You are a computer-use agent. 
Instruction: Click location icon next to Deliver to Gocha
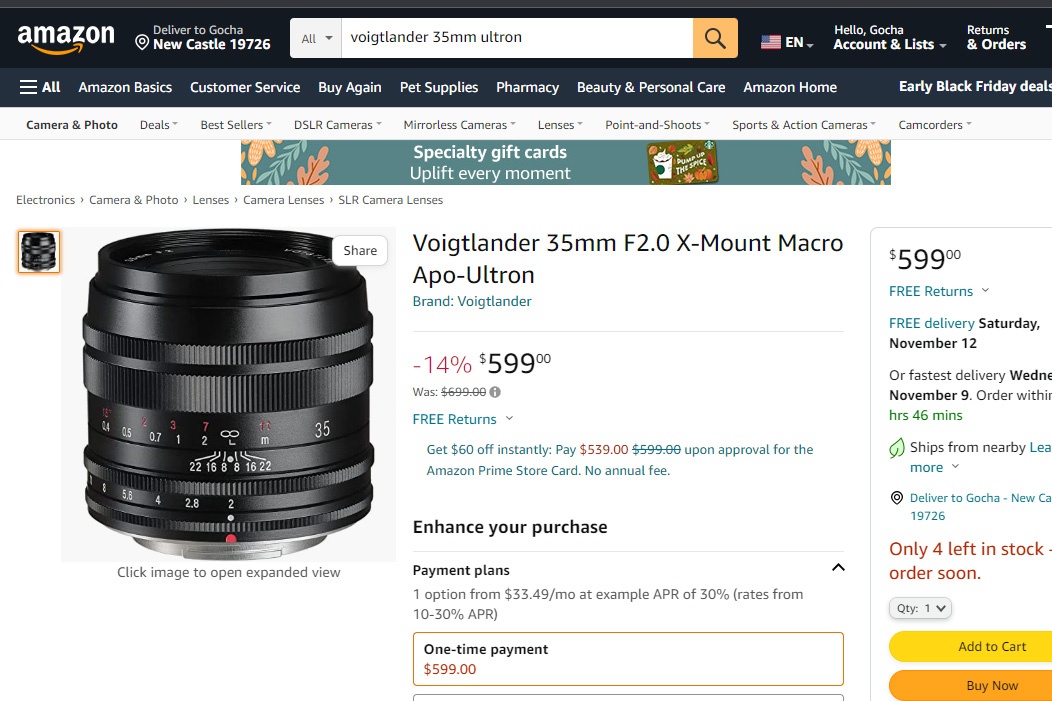tap(896, 498)
